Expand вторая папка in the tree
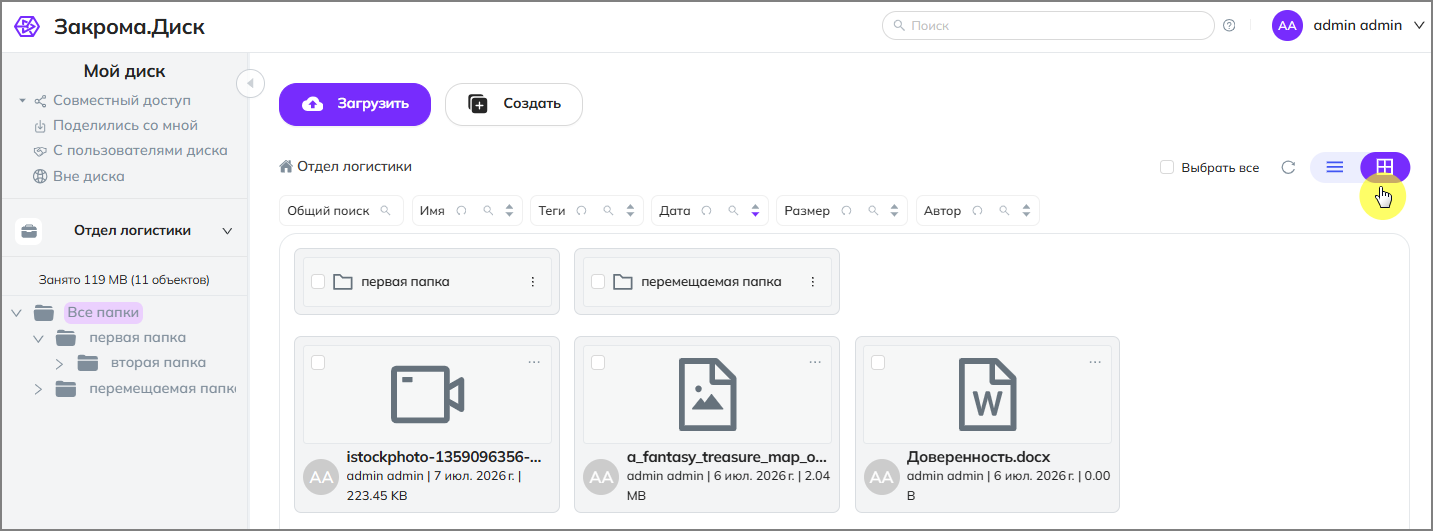Screen dimensions: 1433x531 [x=59, y=363]
